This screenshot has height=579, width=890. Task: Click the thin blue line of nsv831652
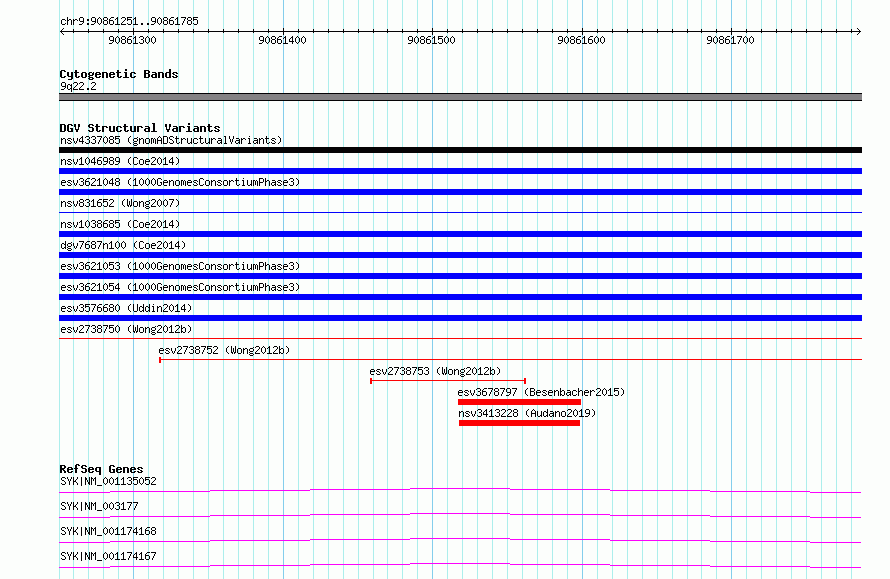click(x=460, y=212)
